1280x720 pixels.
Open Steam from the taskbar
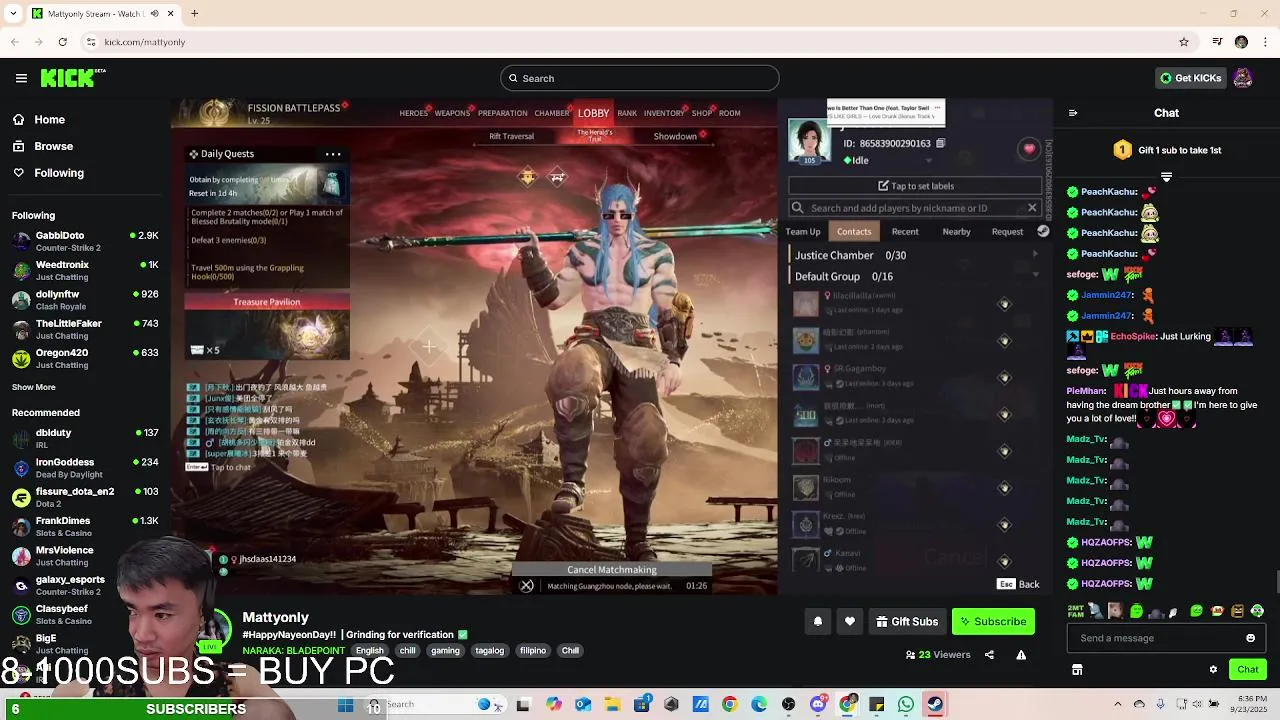[x=935, y=705]
